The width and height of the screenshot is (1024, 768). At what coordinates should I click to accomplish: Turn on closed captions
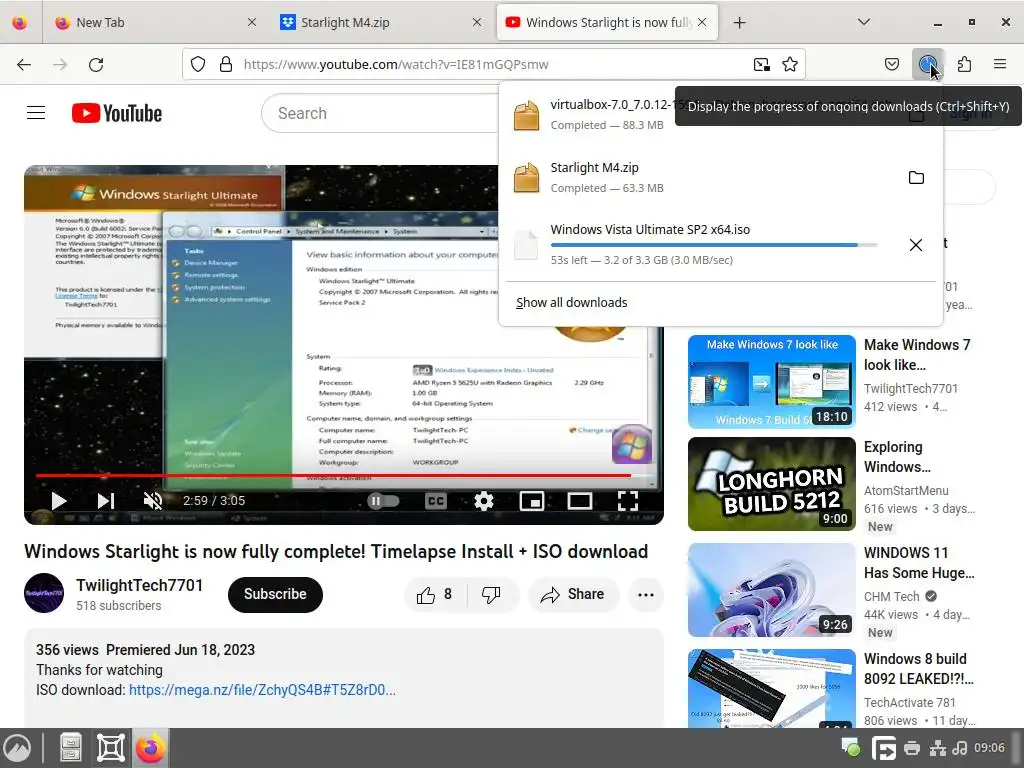tap(436, 501)
